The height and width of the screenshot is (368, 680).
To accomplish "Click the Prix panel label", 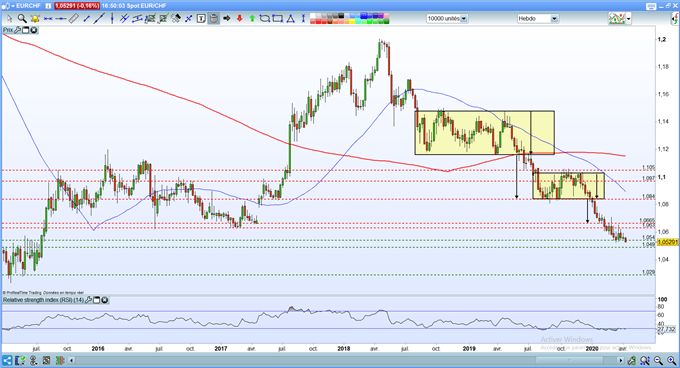I will pos(8,30).
